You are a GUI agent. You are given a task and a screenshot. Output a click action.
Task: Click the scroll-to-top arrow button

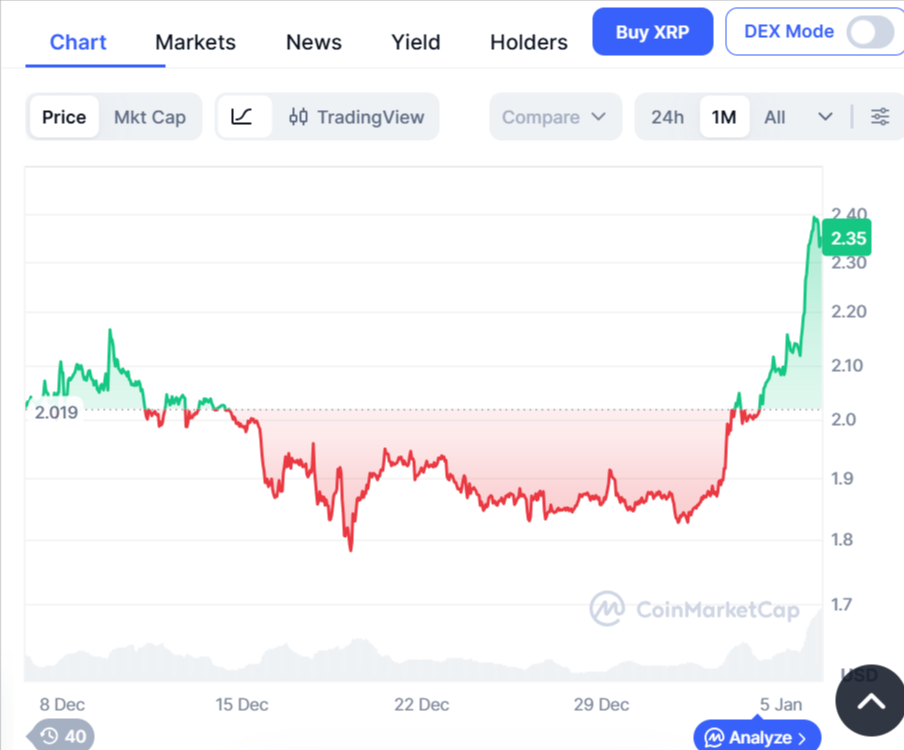(x=869, y=700)
